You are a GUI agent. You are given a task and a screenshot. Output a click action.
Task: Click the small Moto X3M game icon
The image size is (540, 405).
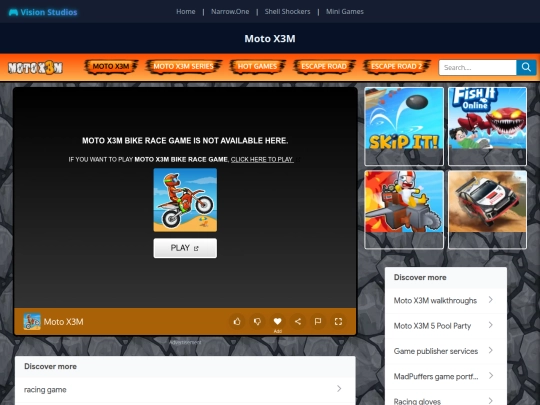(32, 322)
